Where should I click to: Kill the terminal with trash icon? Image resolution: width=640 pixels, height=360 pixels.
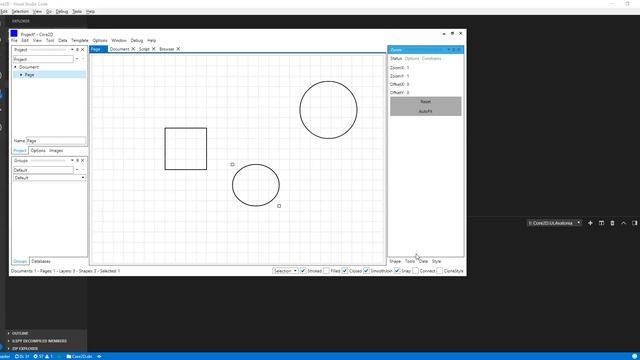pos(612,223)
